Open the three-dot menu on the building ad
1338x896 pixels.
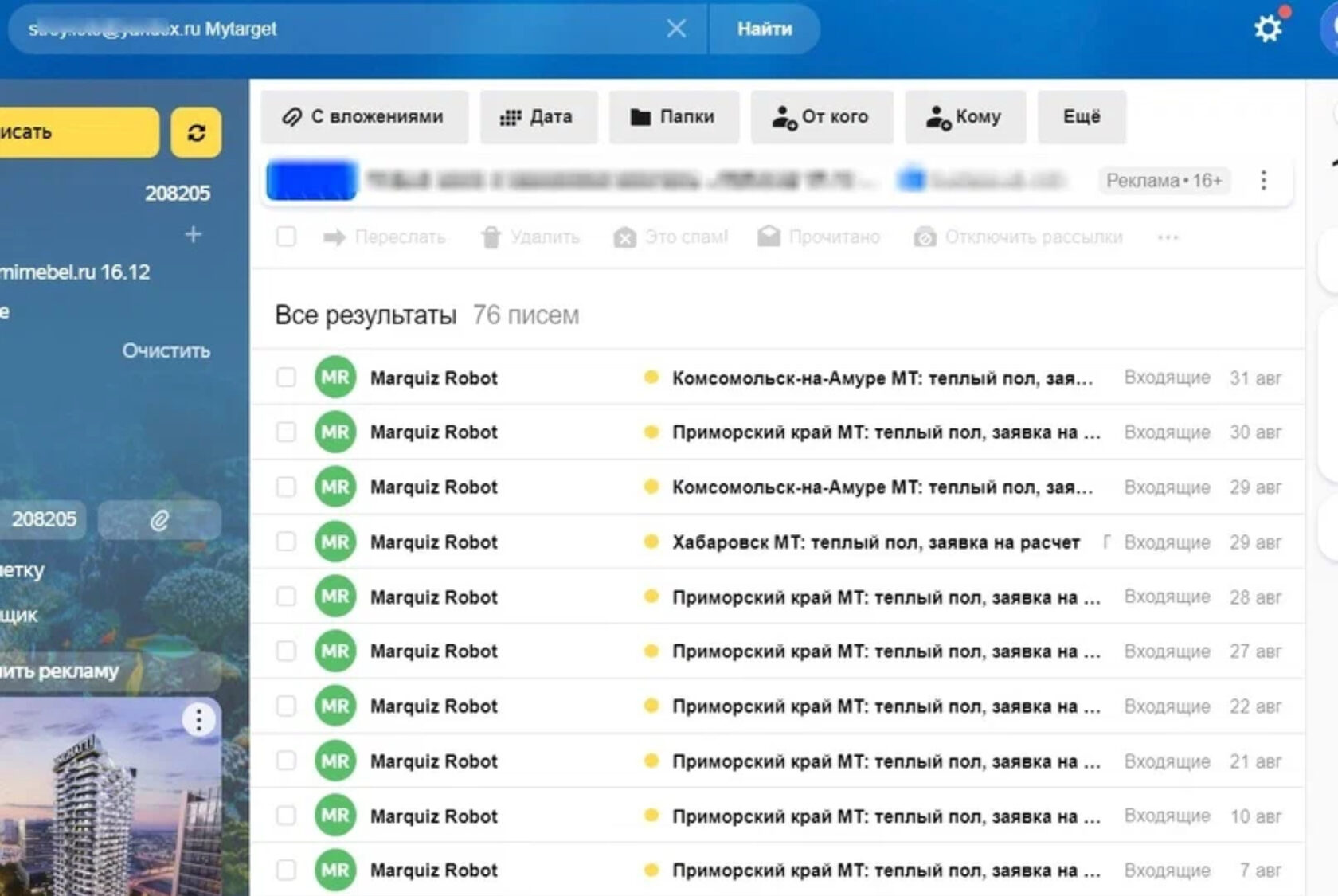198,720
